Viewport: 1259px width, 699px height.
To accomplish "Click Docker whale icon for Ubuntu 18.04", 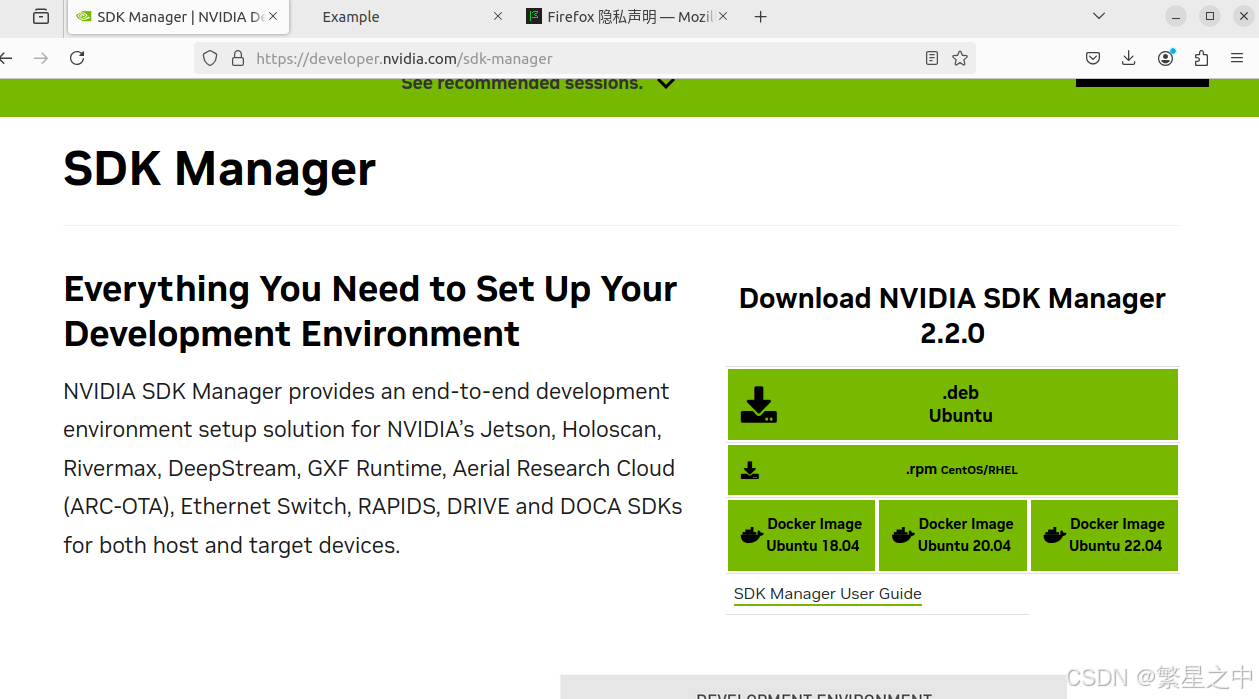I will tap(751, 535).
